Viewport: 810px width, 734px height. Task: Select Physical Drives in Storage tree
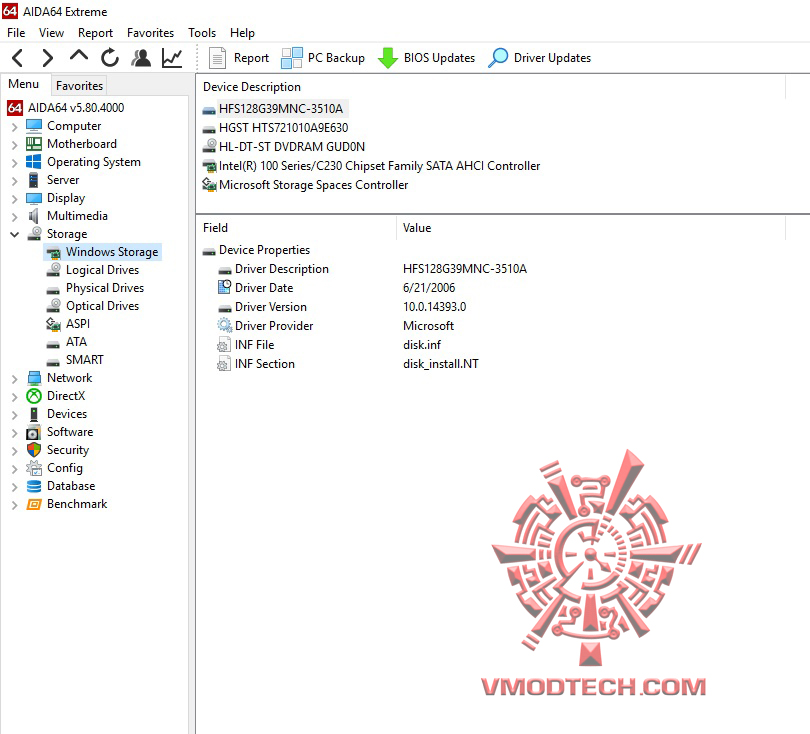coord(105,288)
